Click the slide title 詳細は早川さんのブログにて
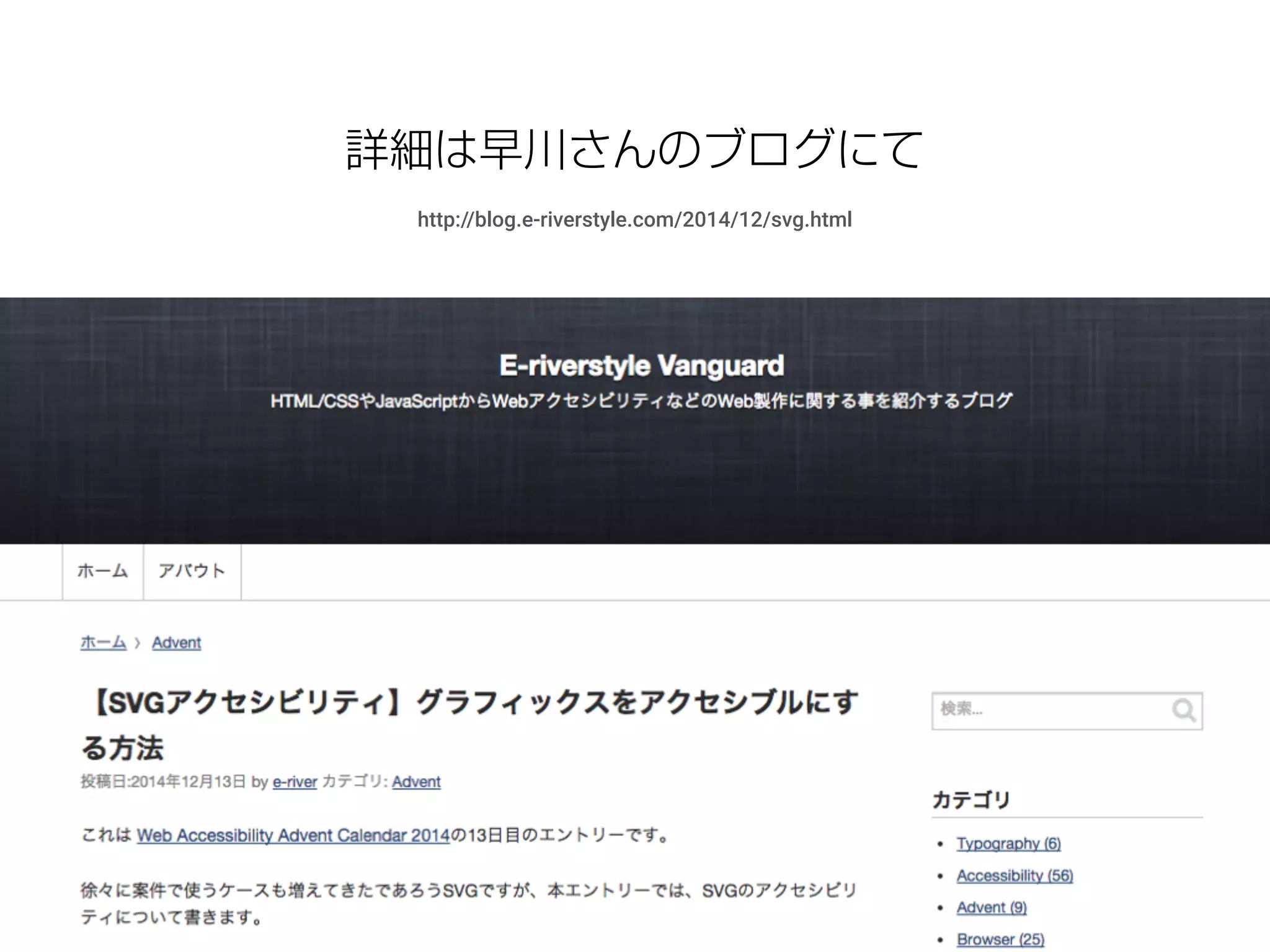Screen dimensions: 1270x952 point(634,149)
